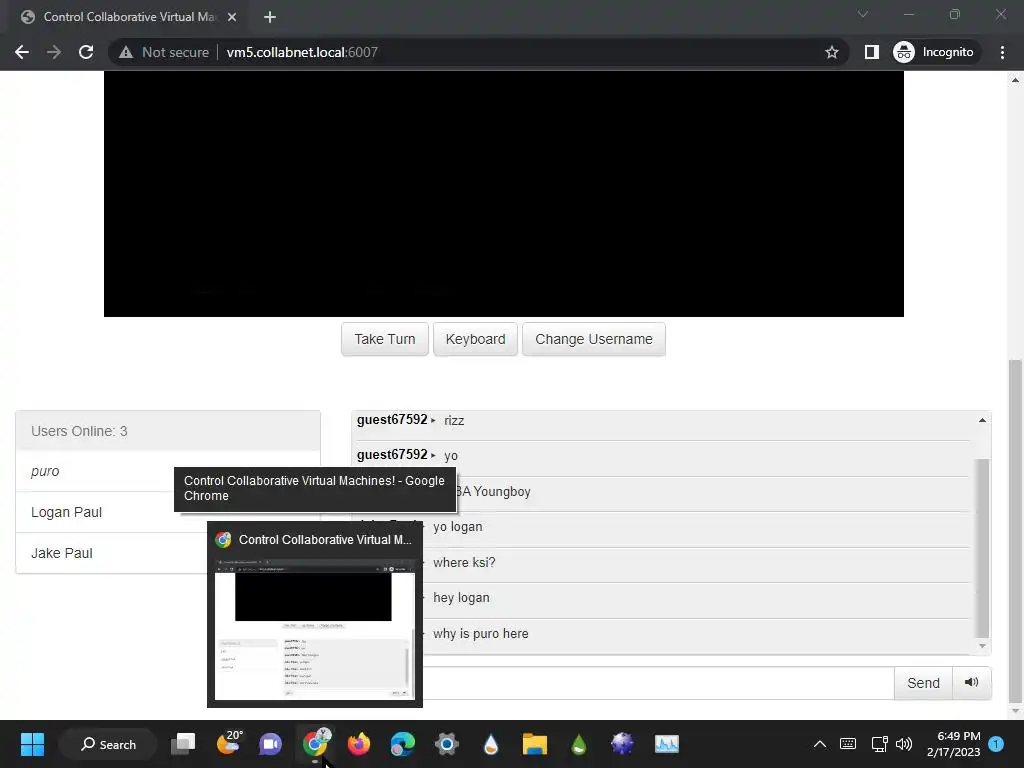Expand hidden system tray icons chevron
Viewport: 1024px width, 768px height.
pos(820,744)
